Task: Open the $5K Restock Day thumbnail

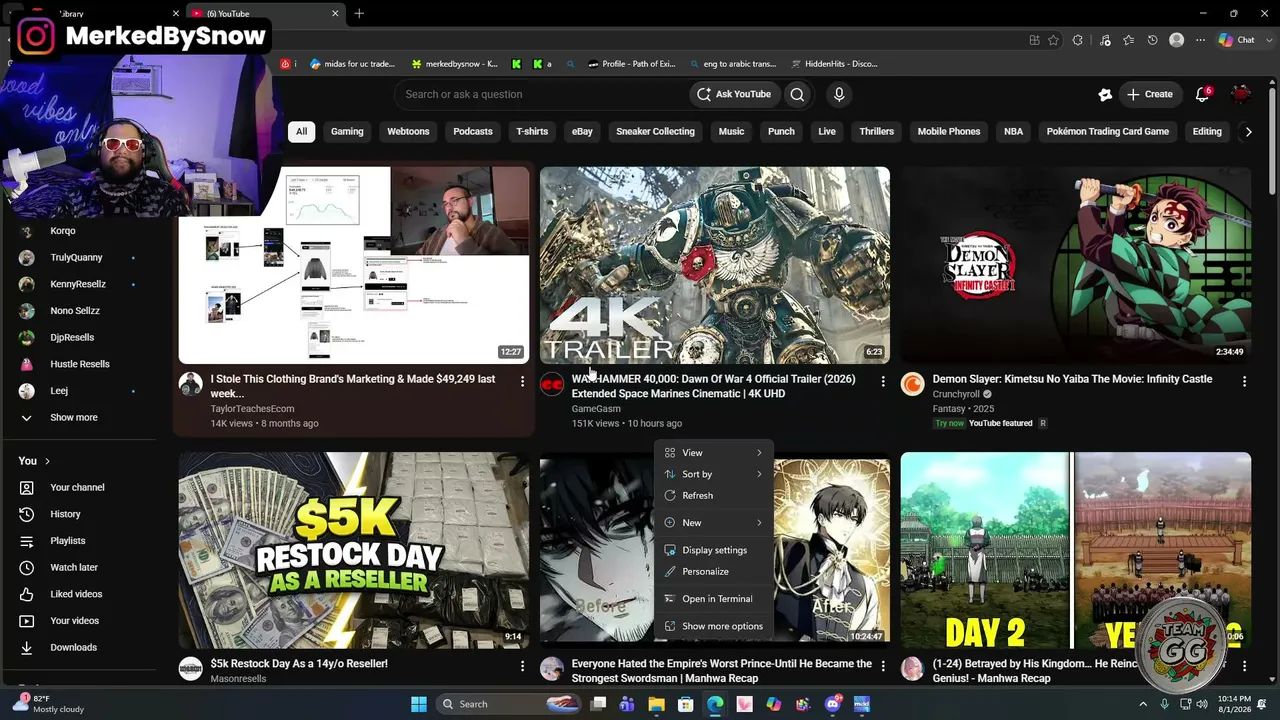Action: pyautogui.click(x=354, y=550)
